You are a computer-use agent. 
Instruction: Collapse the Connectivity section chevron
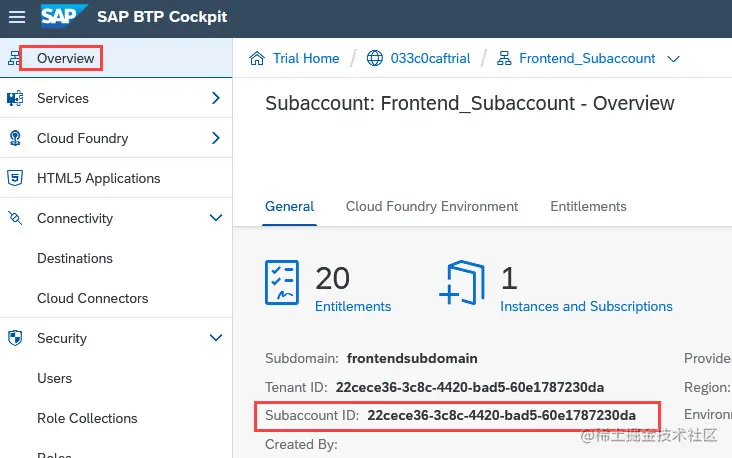(x=216, y=218)
